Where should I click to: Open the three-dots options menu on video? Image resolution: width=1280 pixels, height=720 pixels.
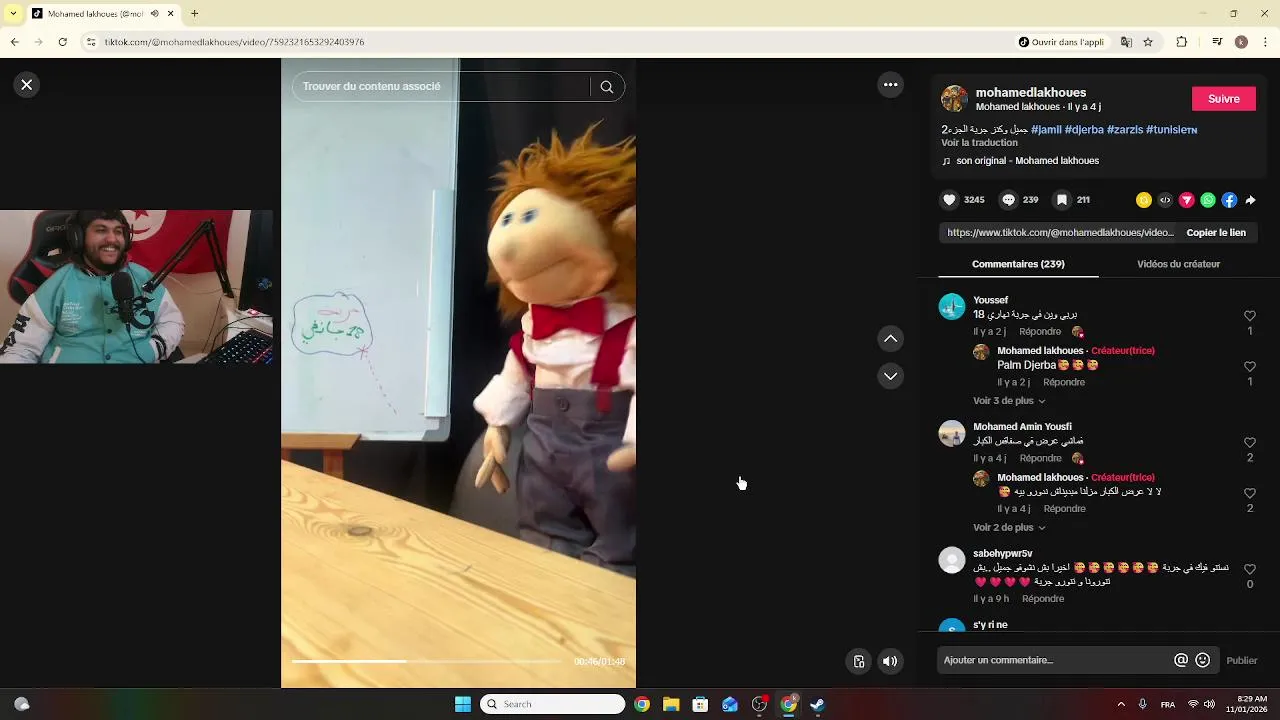[890, 85]
